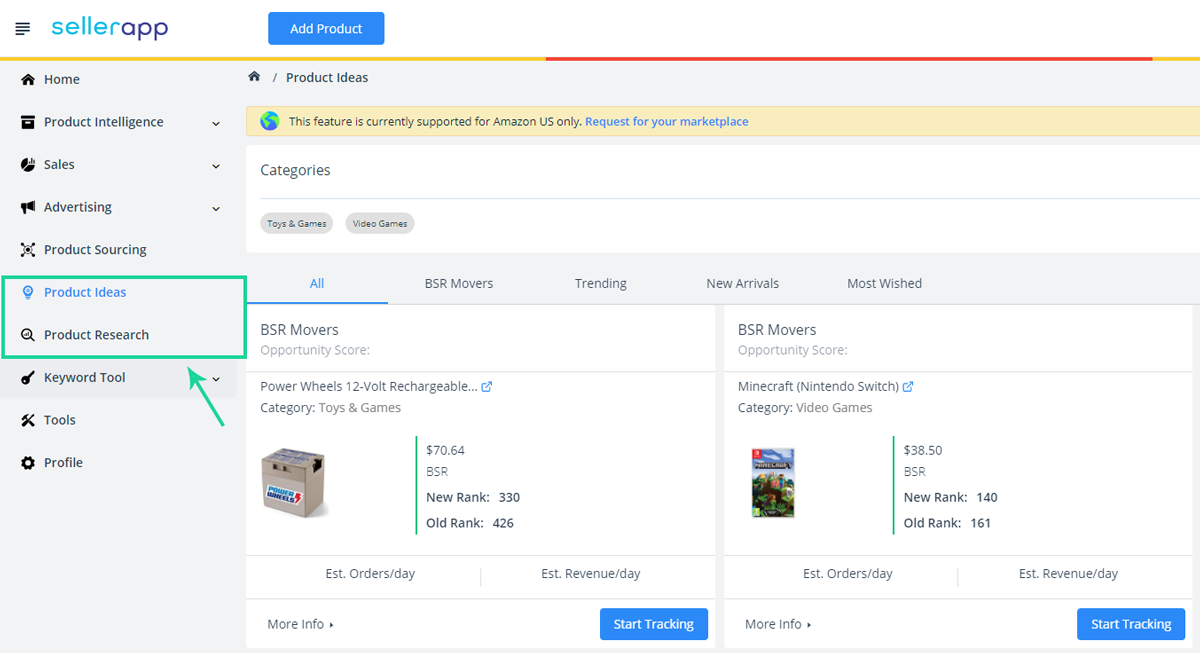
Task: Click the Product Ideas lightbulb icon
Action: 28,292
